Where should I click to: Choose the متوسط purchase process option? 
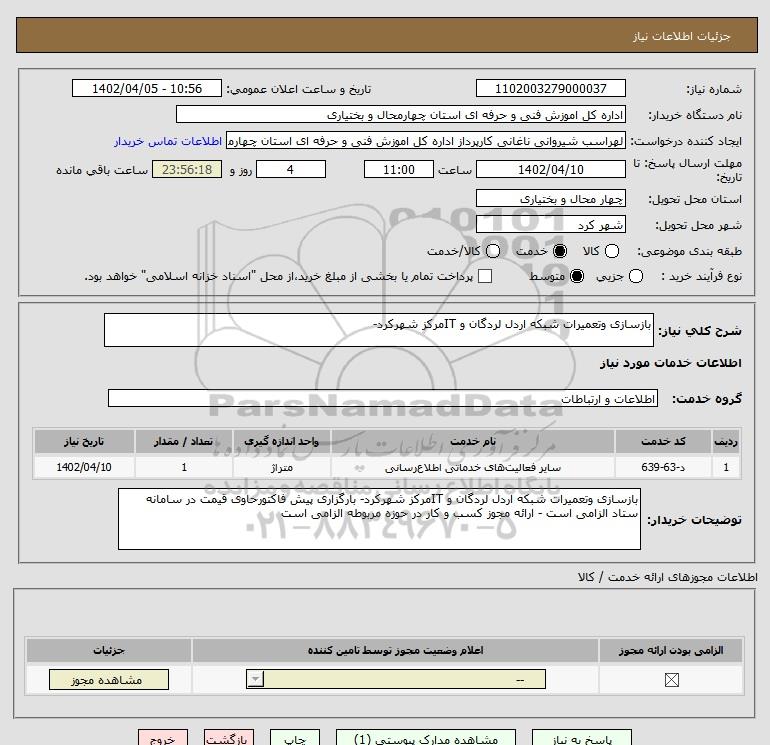577,276
